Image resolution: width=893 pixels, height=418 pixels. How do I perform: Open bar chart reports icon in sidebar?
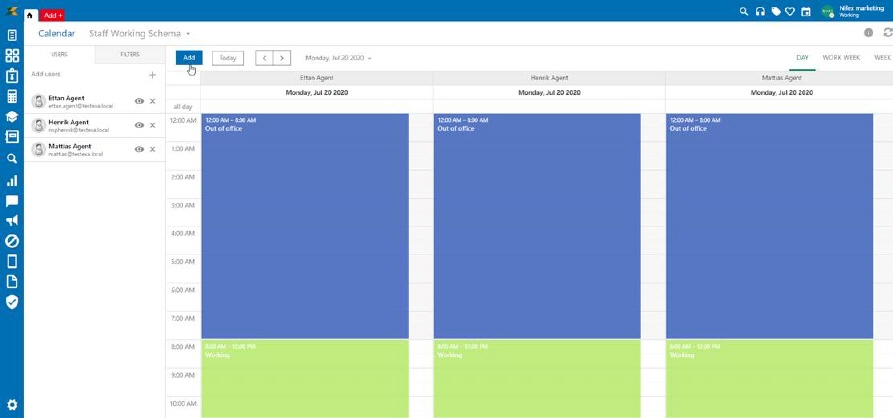[12, 181]
